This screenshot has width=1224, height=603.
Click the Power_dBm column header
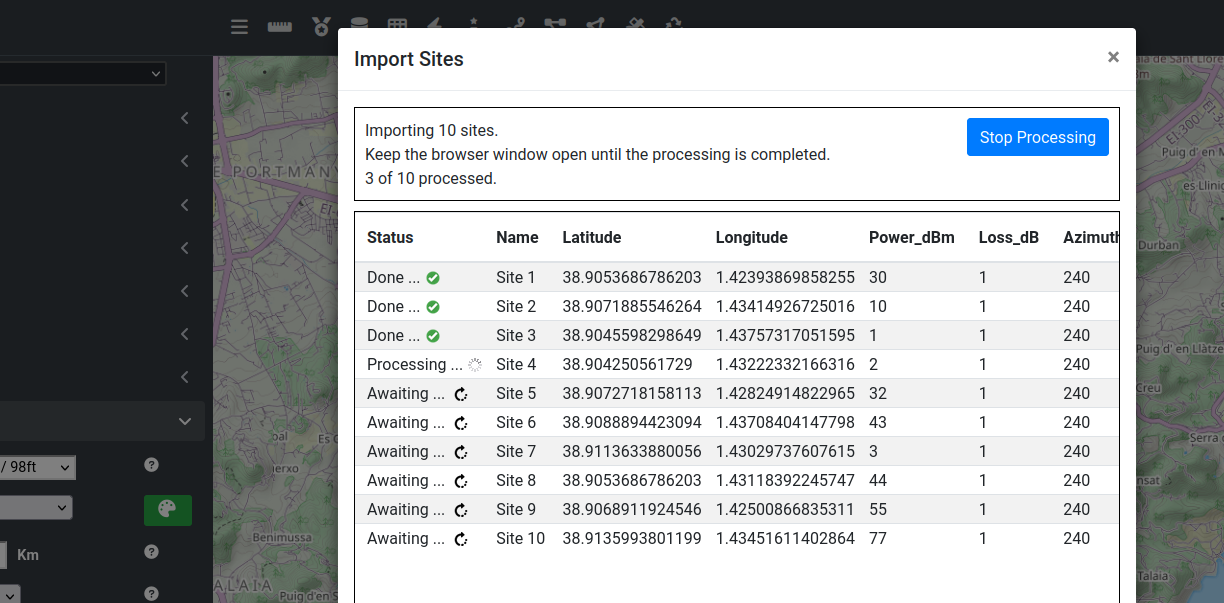911,238
